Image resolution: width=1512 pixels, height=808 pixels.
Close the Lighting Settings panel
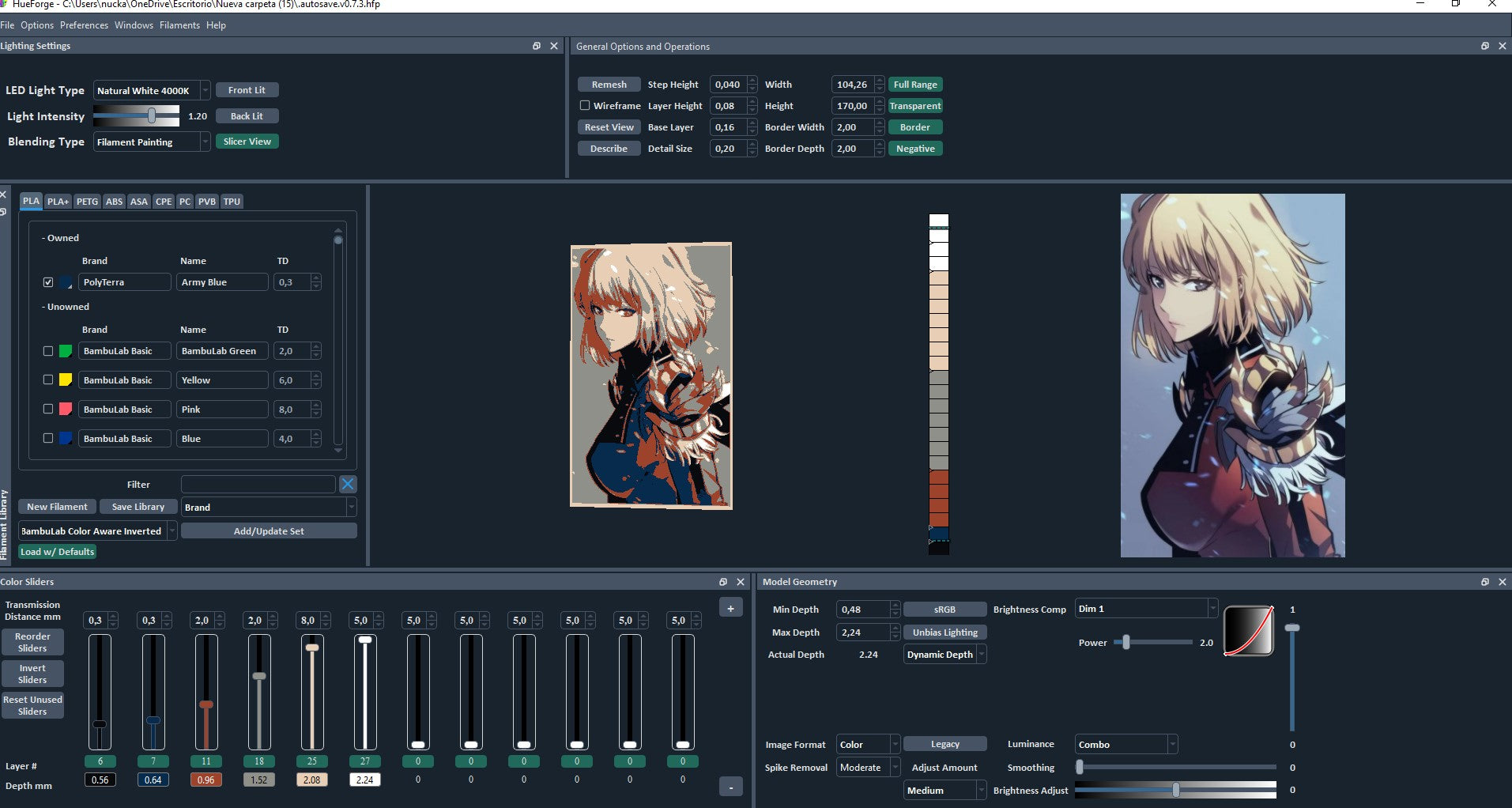pos(554,46)
